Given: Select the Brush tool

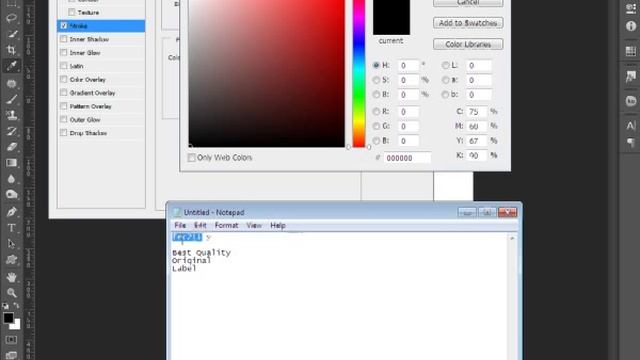Looking at the screenshot, I should [x=11, y=99].
